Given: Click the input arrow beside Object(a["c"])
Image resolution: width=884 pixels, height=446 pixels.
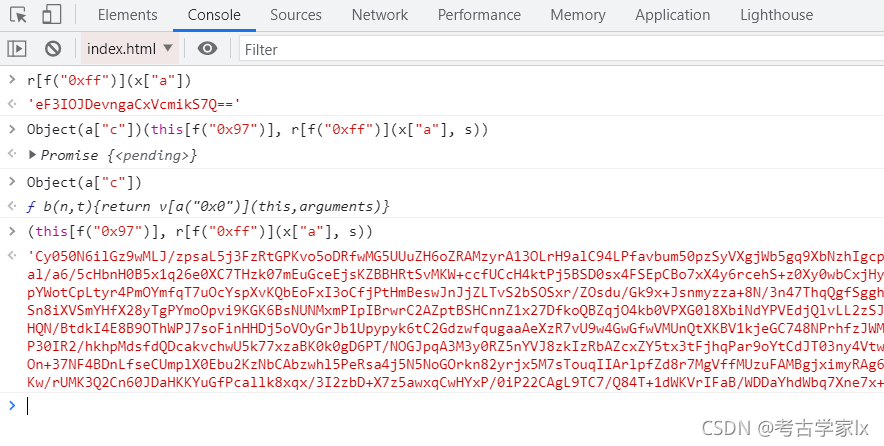Looking at the screenshot, I should tap(12, 181).
